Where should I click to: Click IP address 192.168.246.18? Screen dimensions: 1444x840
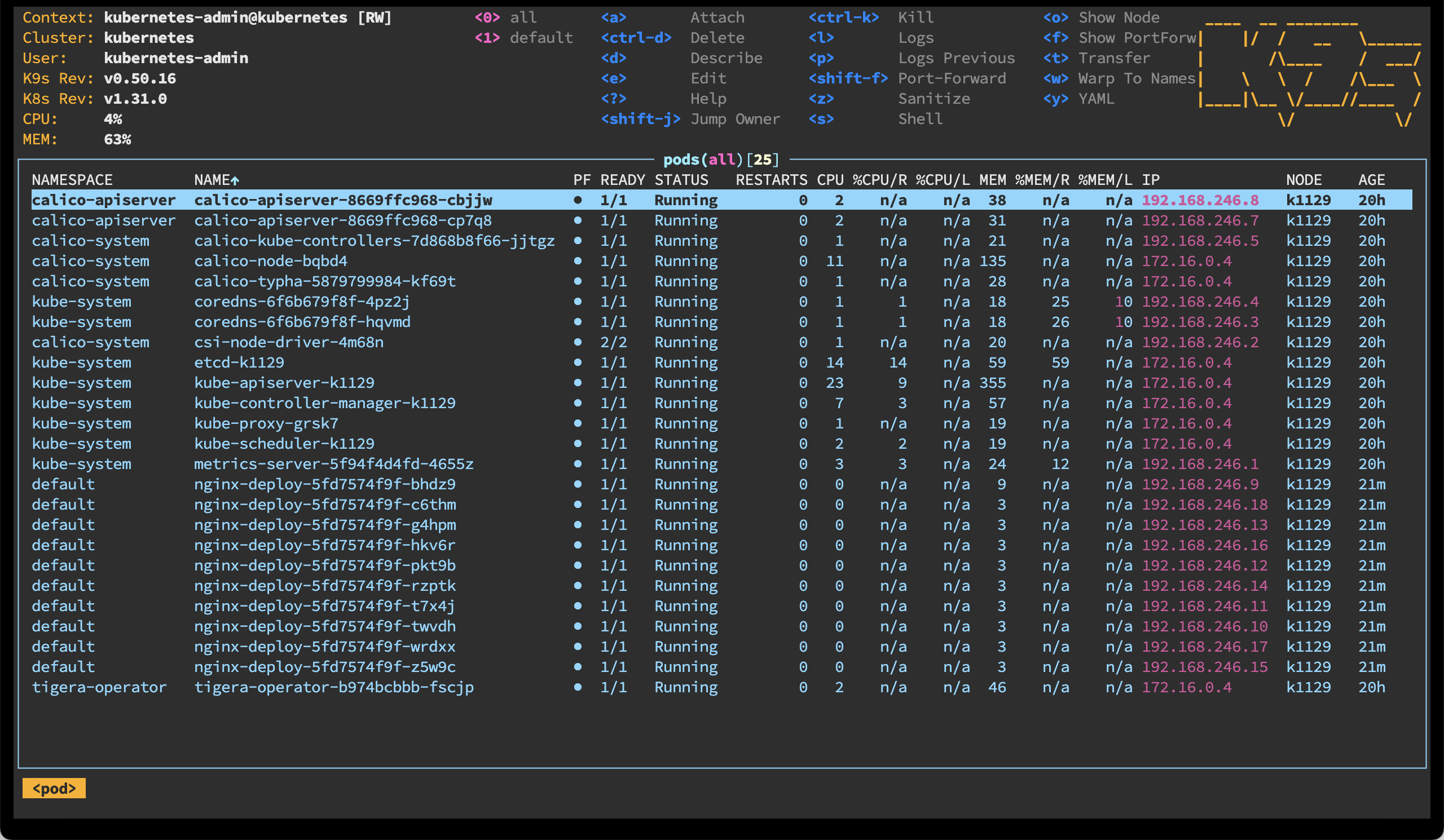coord(1204,505)
